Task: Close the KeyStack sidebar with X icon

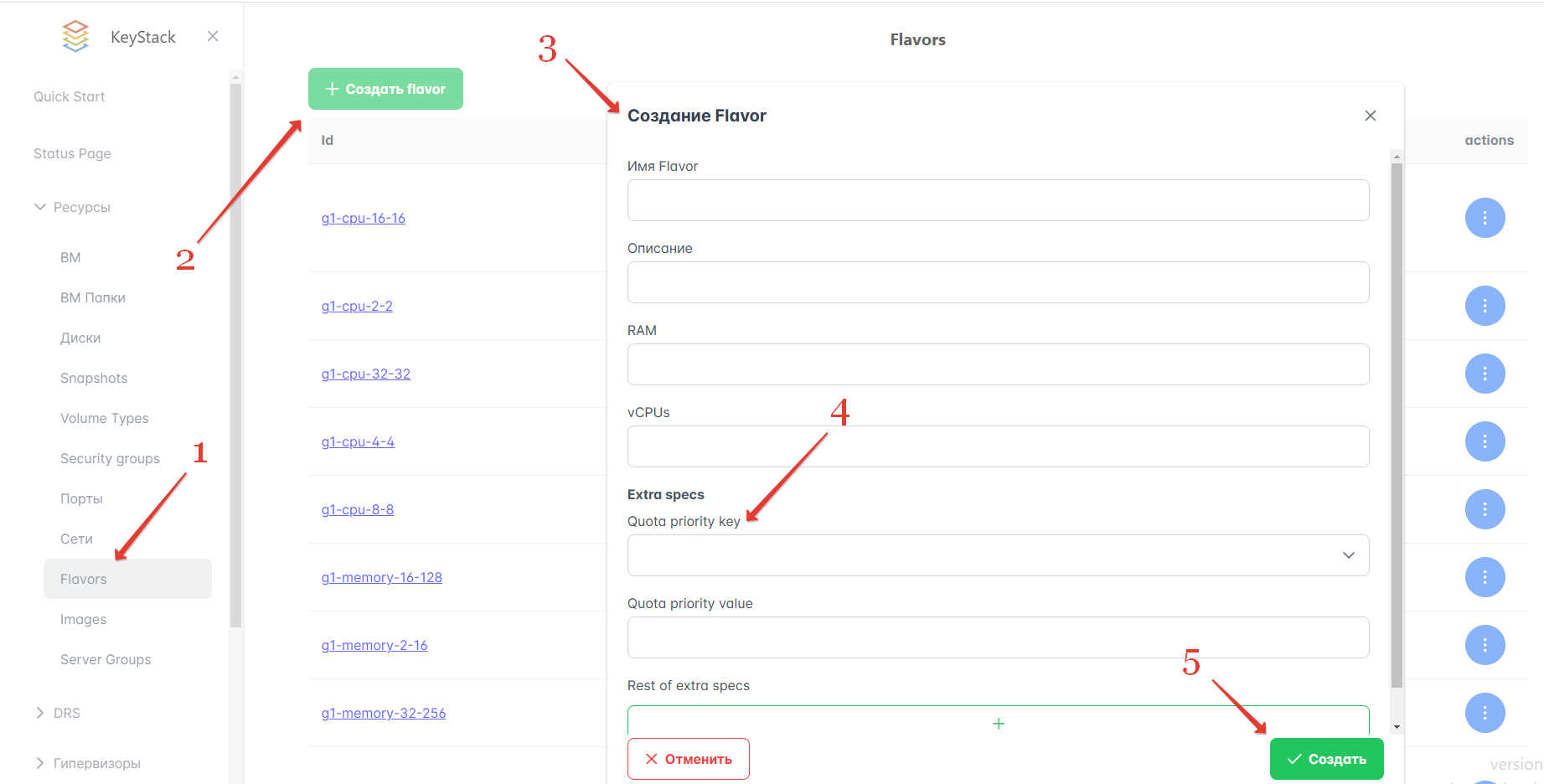Action: click(x=213, y=36)
